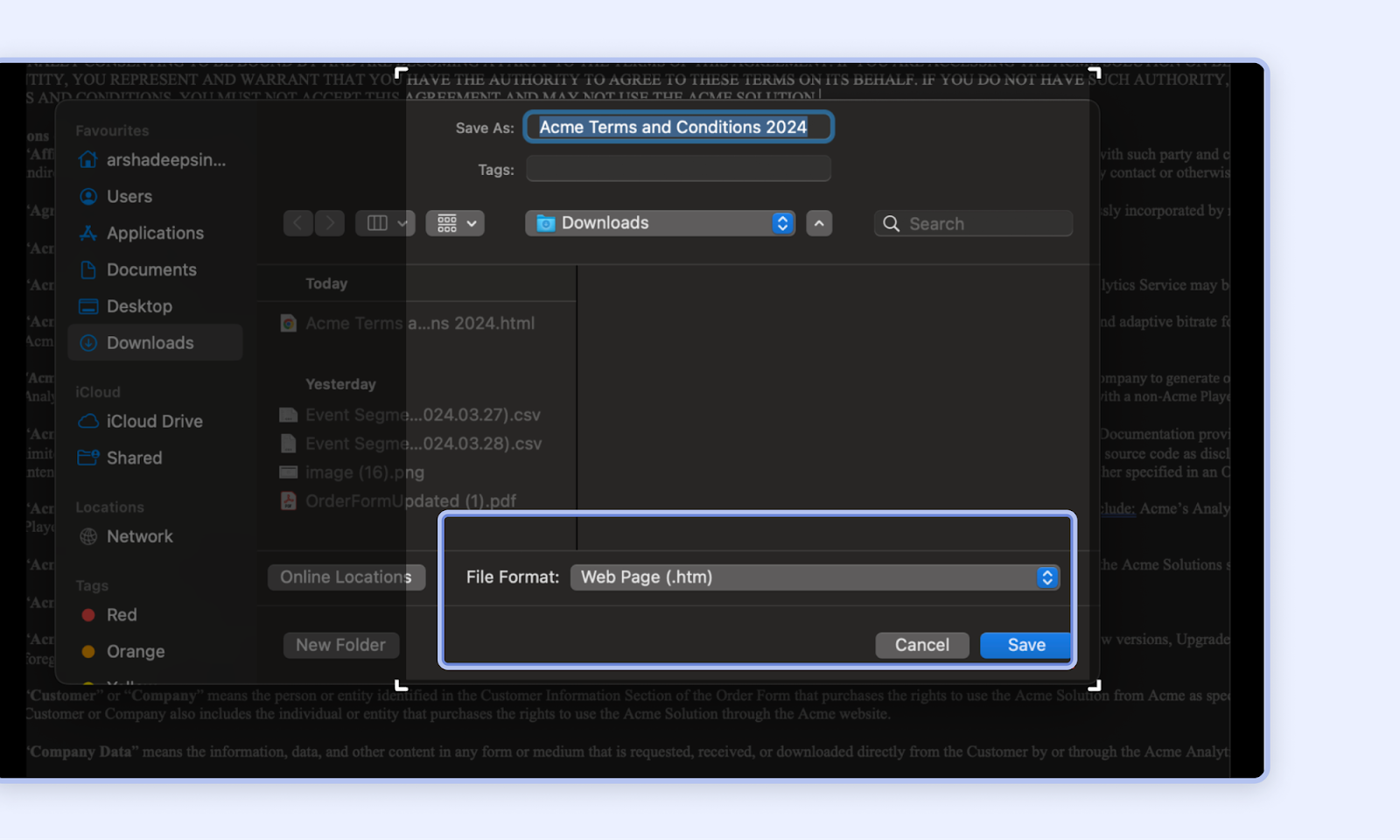This screenshot has width=1400, height=840.
Task: Click the Downloads arrow-circle icon in sidebar
Action: (88, 343)
